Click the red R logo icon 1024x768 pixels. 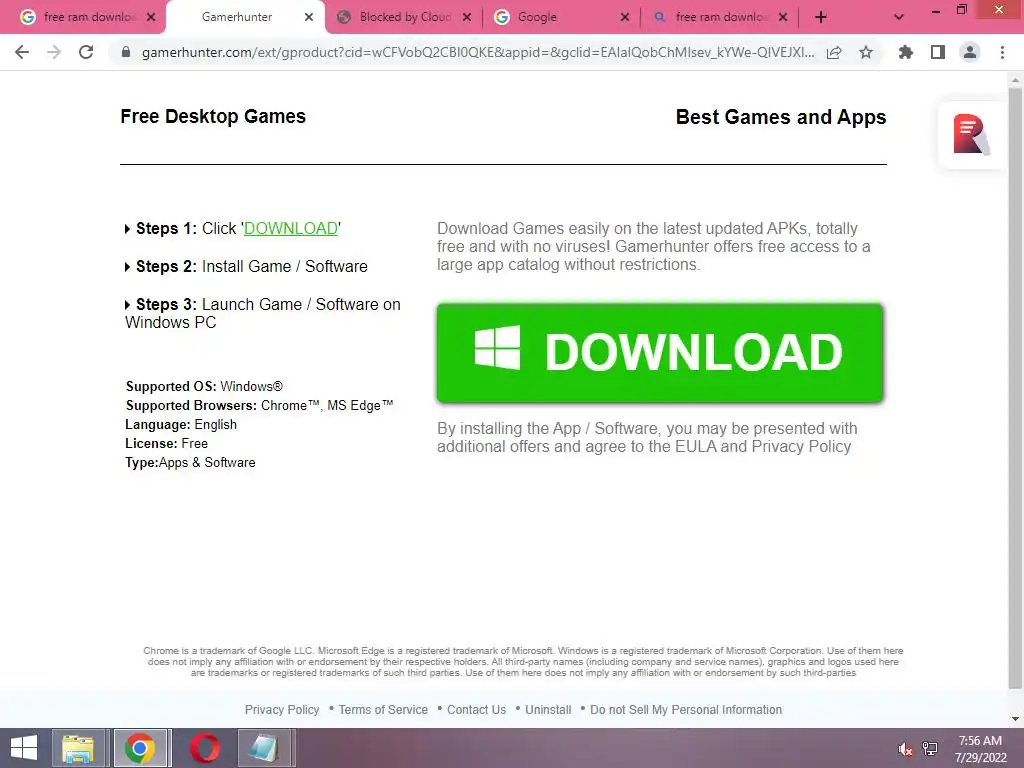970,135
